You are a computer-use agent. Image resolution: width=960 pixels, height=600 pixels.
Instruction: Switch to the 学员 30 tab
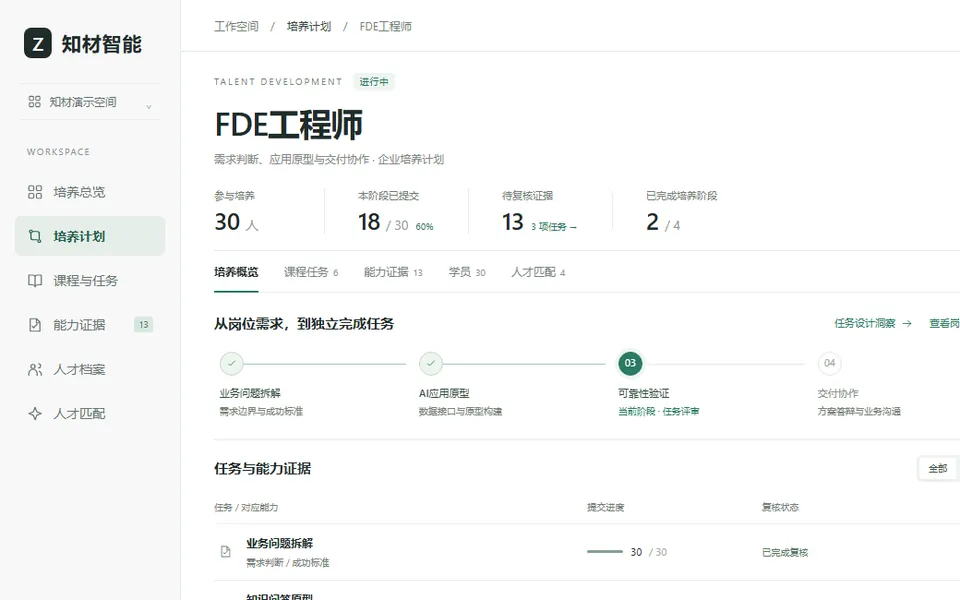point(467,272)
